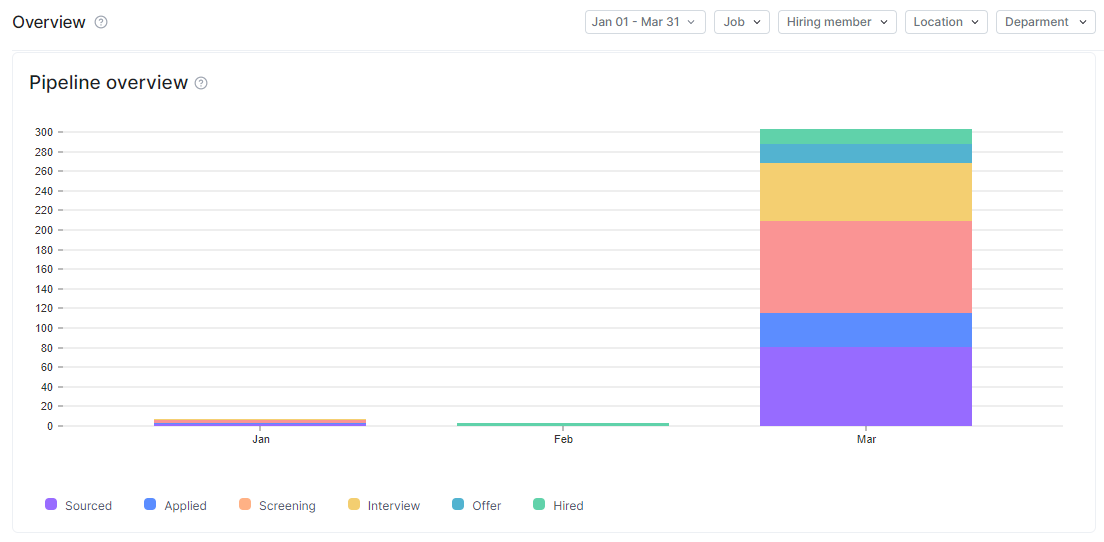This screenshot has width=1104, height=542.
Task: Expand the Deparment filter dropdown
Action: coord(1046,22)
